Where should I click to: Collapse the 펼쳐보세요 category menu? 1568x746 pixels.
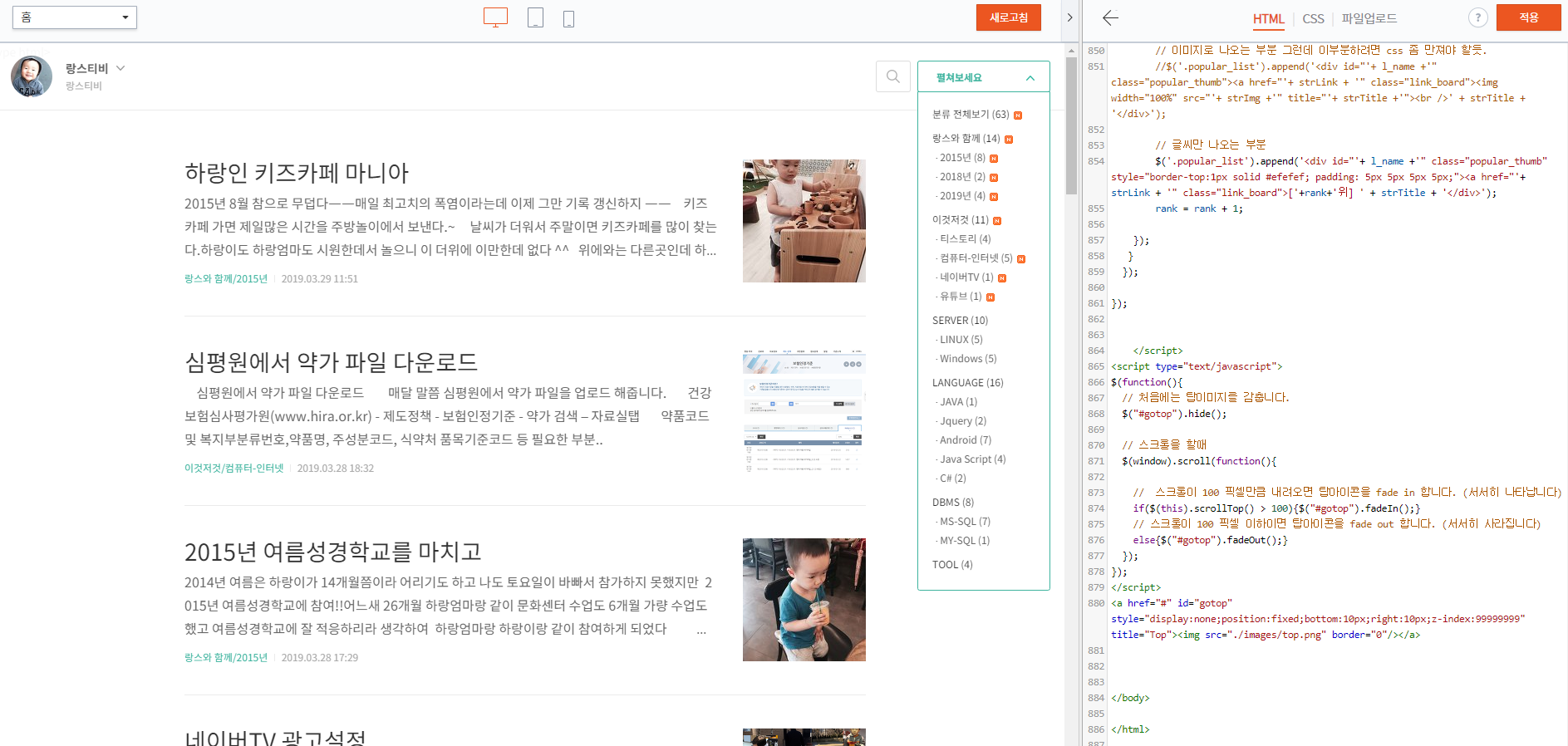(x=984, y=77)
